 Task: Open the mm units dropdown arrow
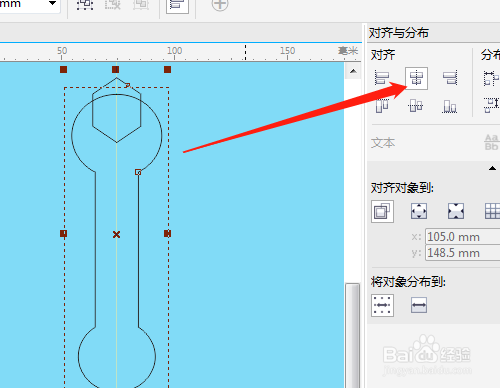pos(52,3)
